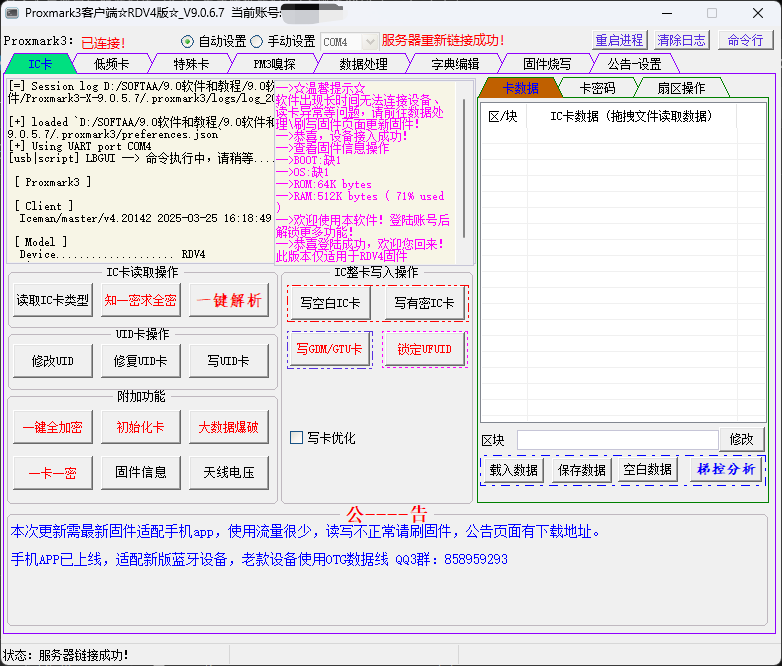Image resolution: width=782 pixels, height=666 pixels.
Task: Click the 区块 input field
Action: 617,440
